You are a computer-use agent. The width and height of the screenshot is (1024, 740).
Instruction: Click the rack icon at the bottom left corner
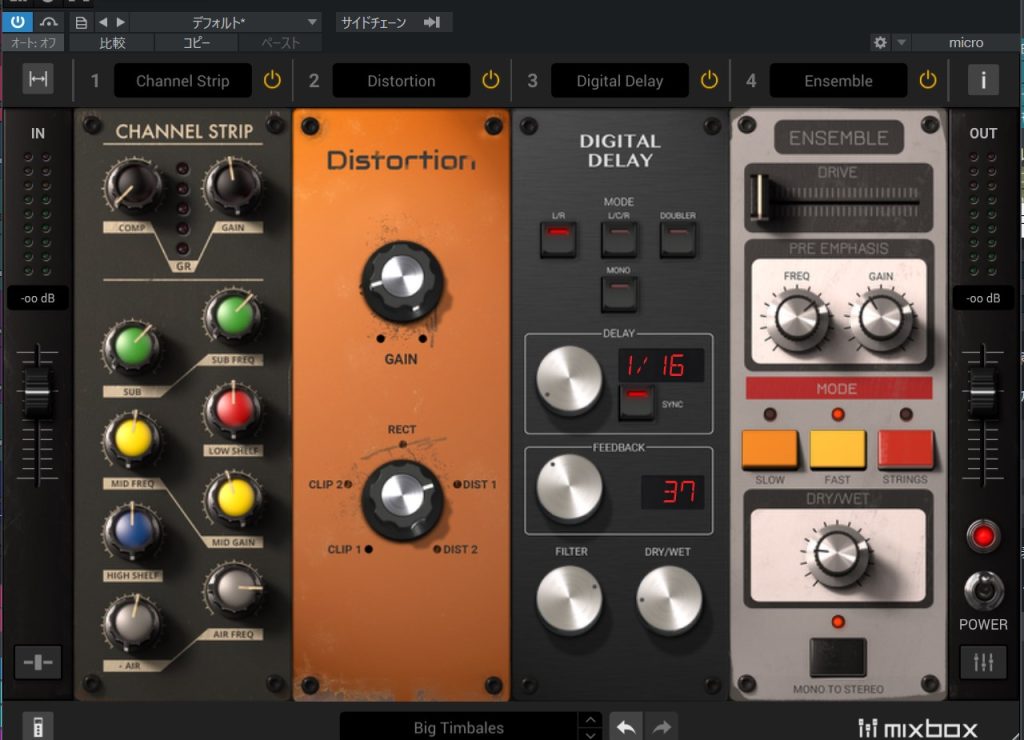pyautogui.click(x=38, y=727)
